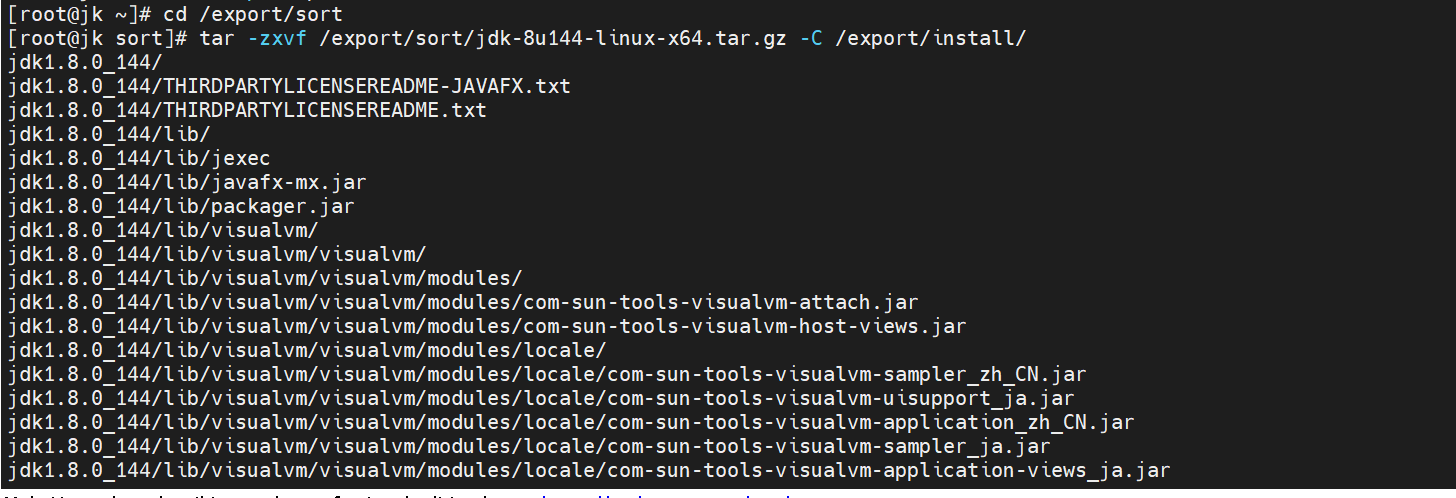The image size is (1456, 498).
Task: Click the -C option in tar command
Action: click(x=811, y=38)
